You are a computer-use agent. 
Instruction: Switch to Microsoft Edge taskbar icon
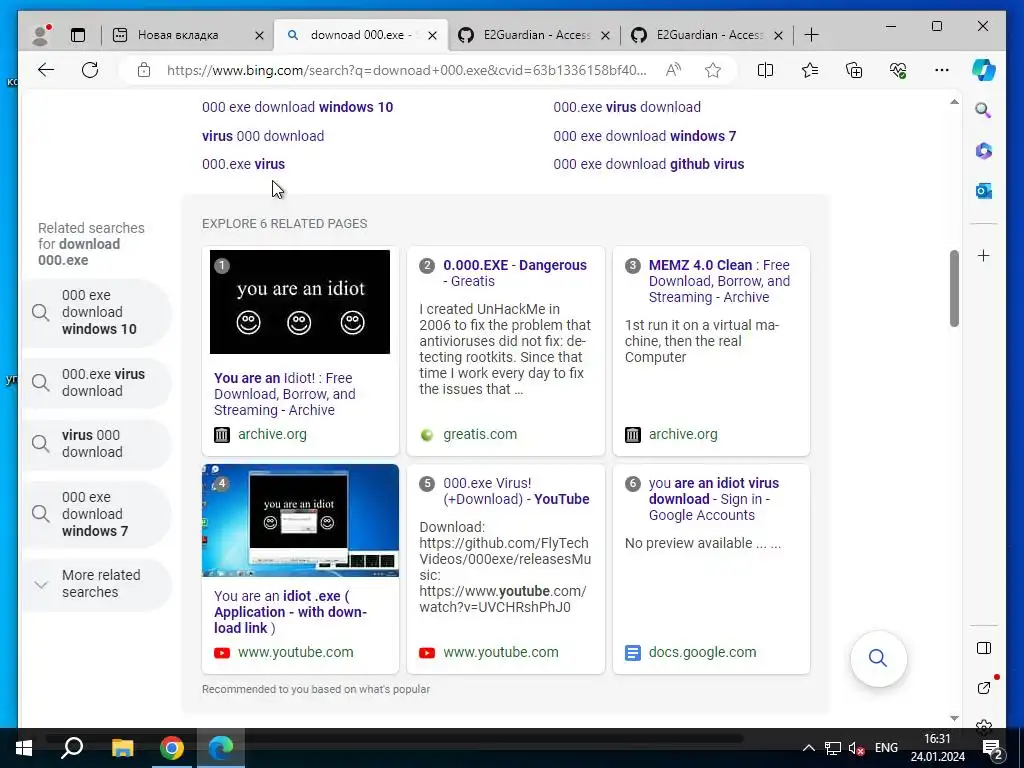tap(221, 748)
